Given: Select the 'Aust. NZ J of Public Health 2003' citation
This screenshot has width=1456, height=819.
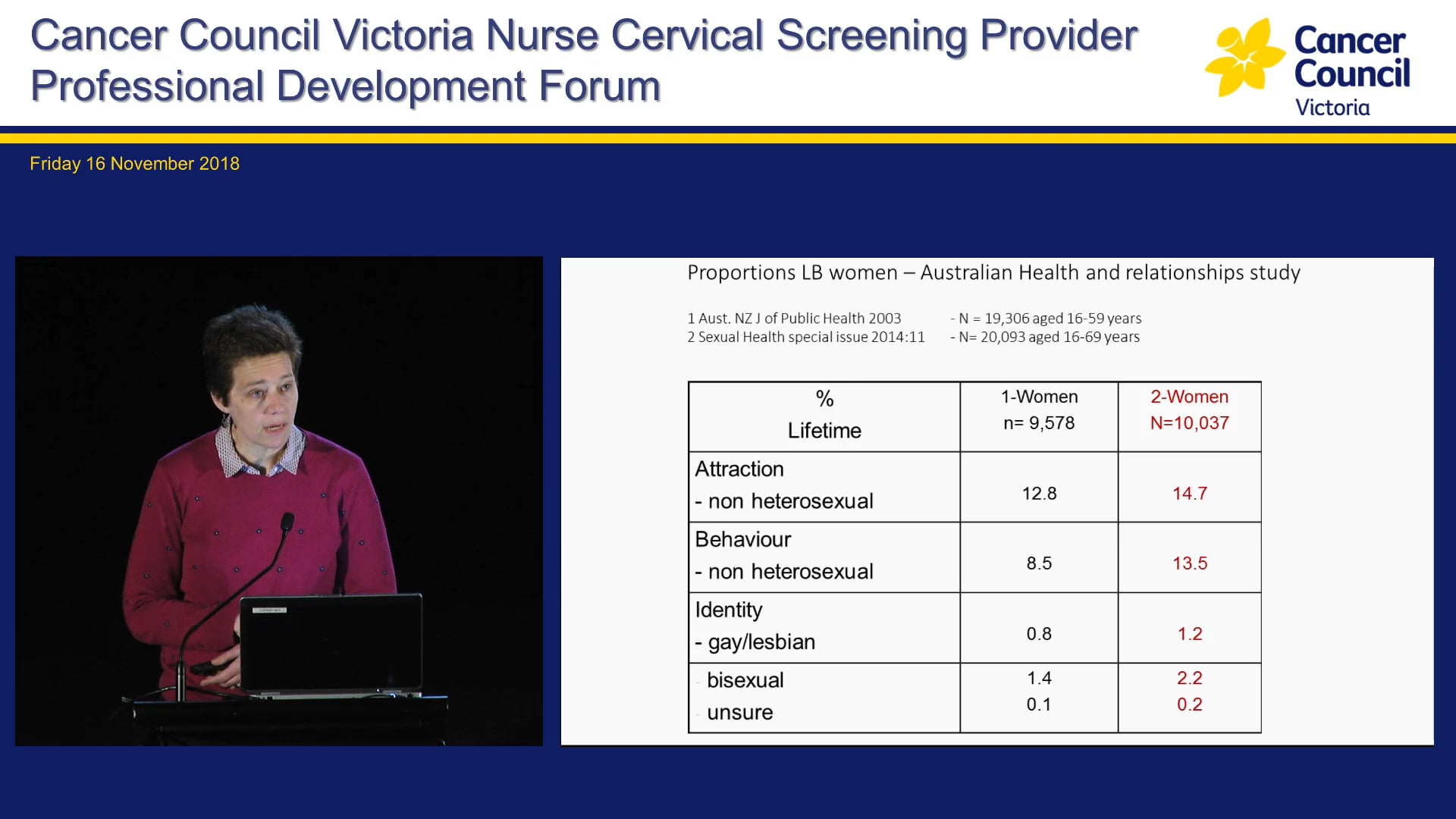Looking at the screenshot, I should 794,318.
